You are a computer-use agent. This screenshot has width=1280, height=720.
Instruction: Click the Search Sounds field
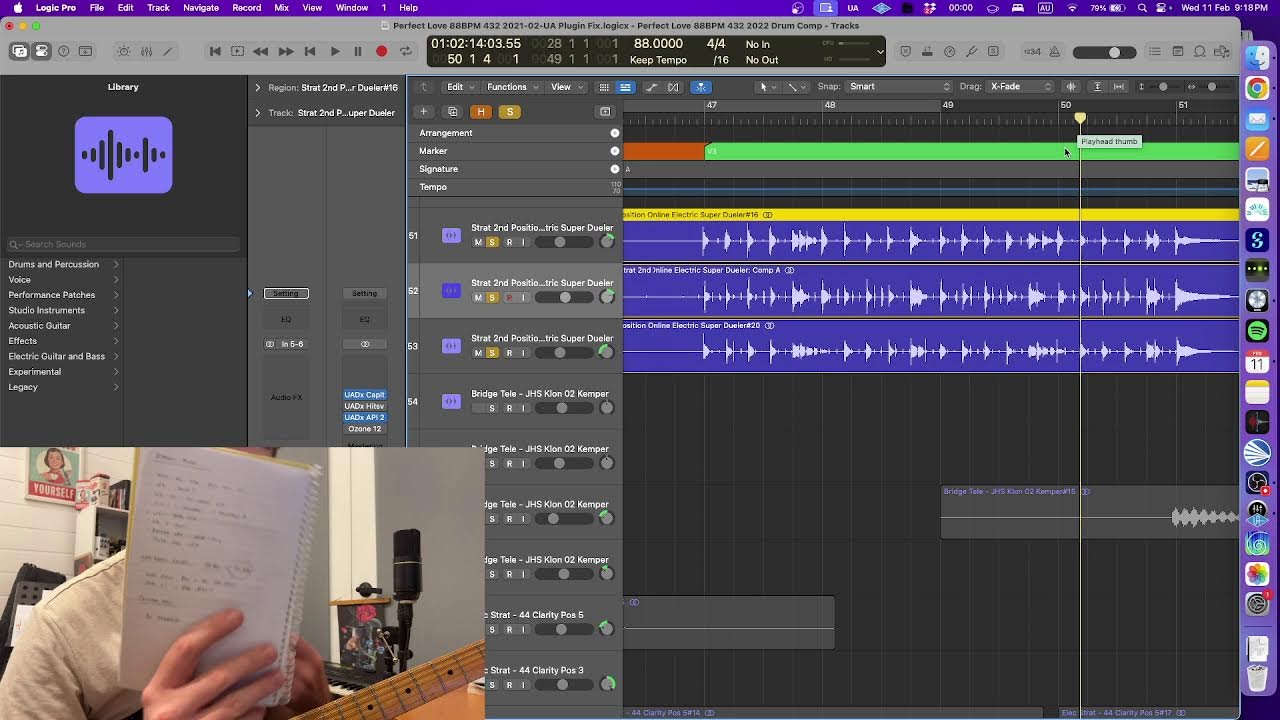(124, 244)
